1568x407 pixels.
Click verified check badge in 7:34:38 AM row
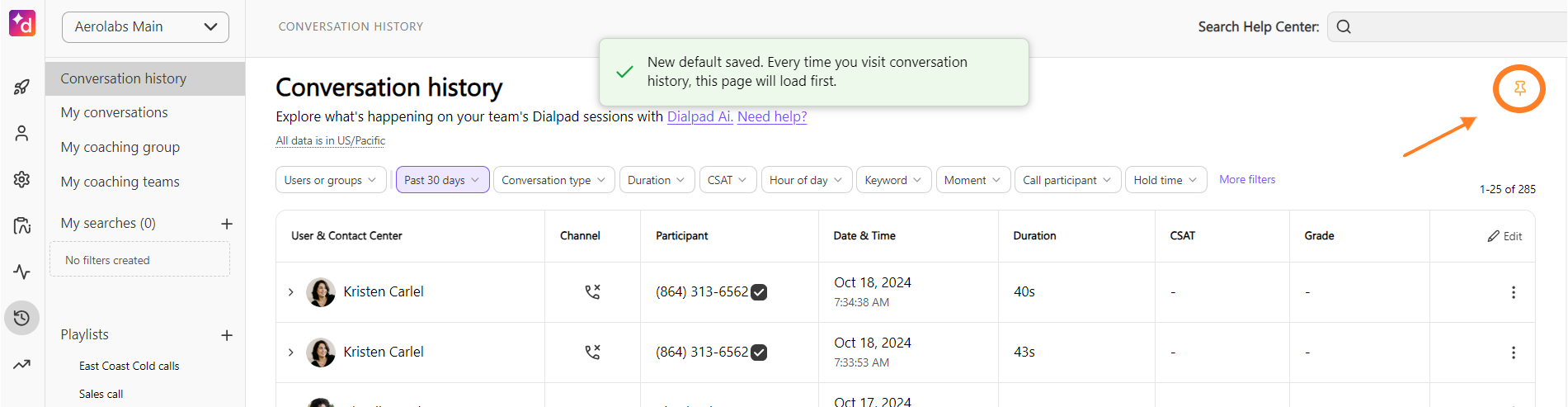point(759,292)
